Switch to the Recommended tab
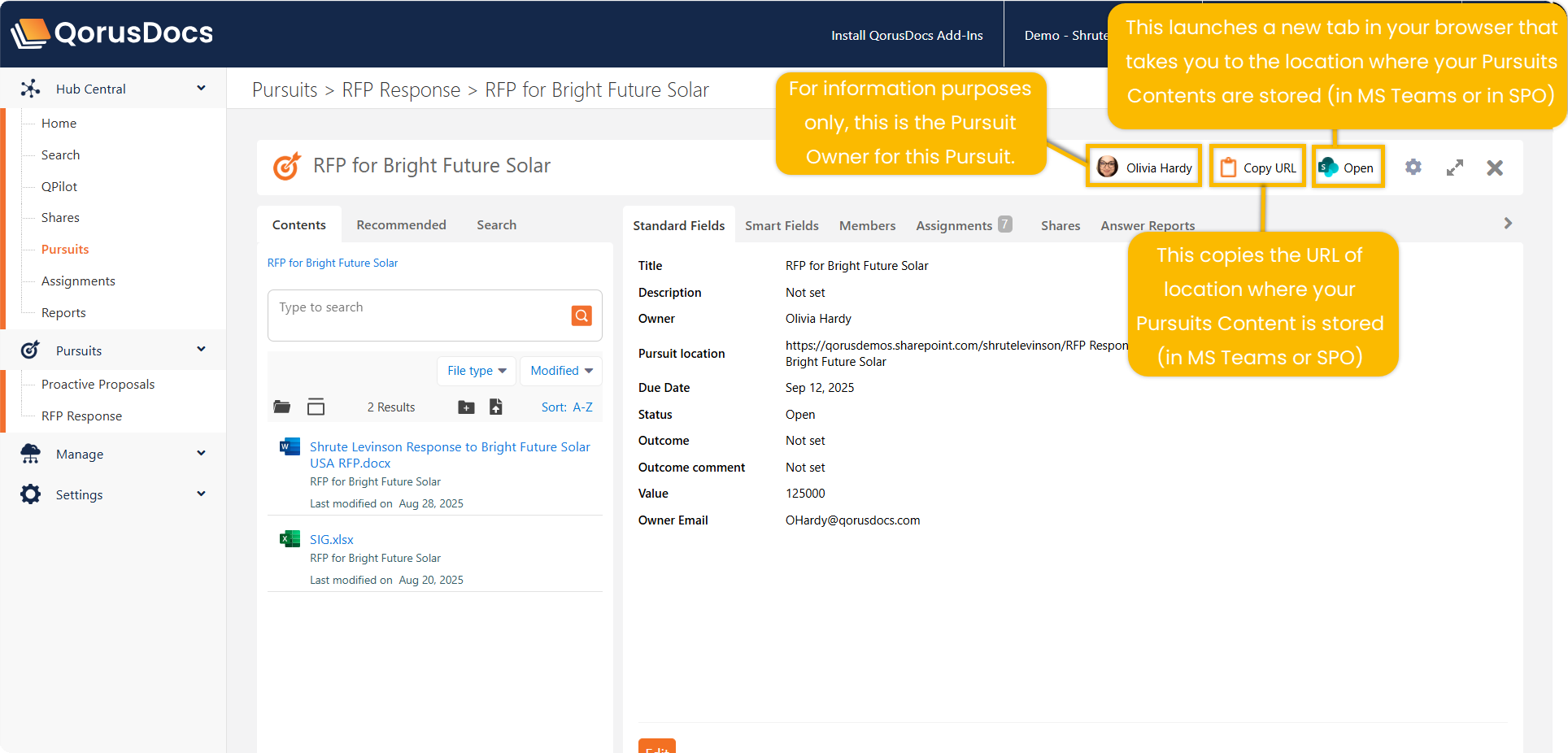The height and width of the screenshot is (753, 1568). pyautogui.click(x=401, y=224)
